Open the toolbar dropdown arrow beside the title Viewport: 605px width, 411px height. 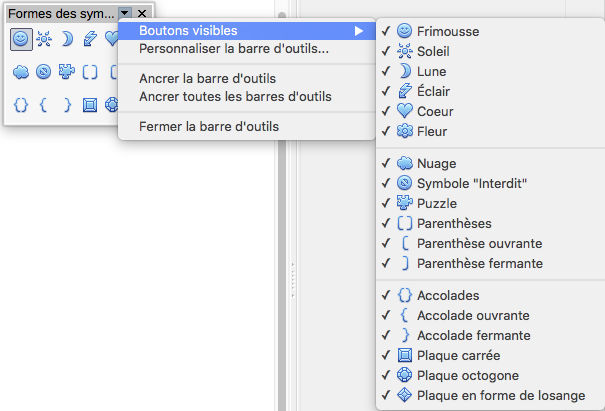pyautogui.click(x=125, y=14)
